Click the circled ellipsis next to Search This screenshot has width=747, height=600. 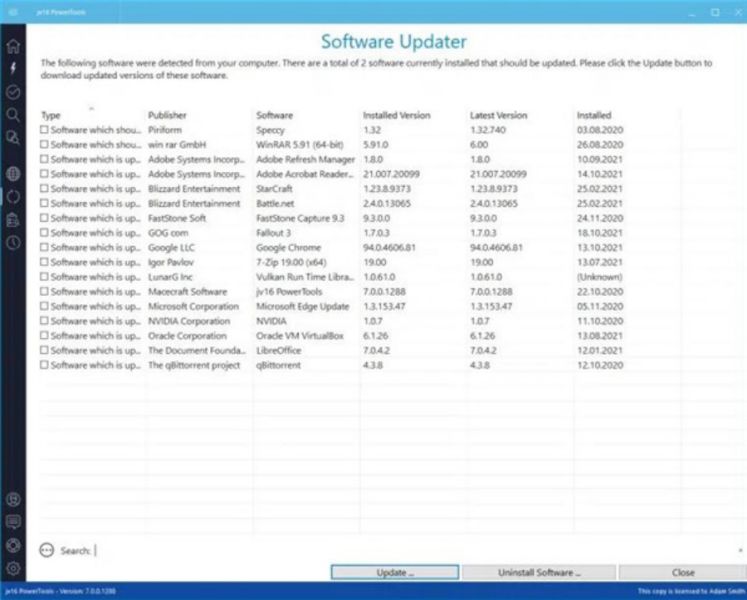47,550
